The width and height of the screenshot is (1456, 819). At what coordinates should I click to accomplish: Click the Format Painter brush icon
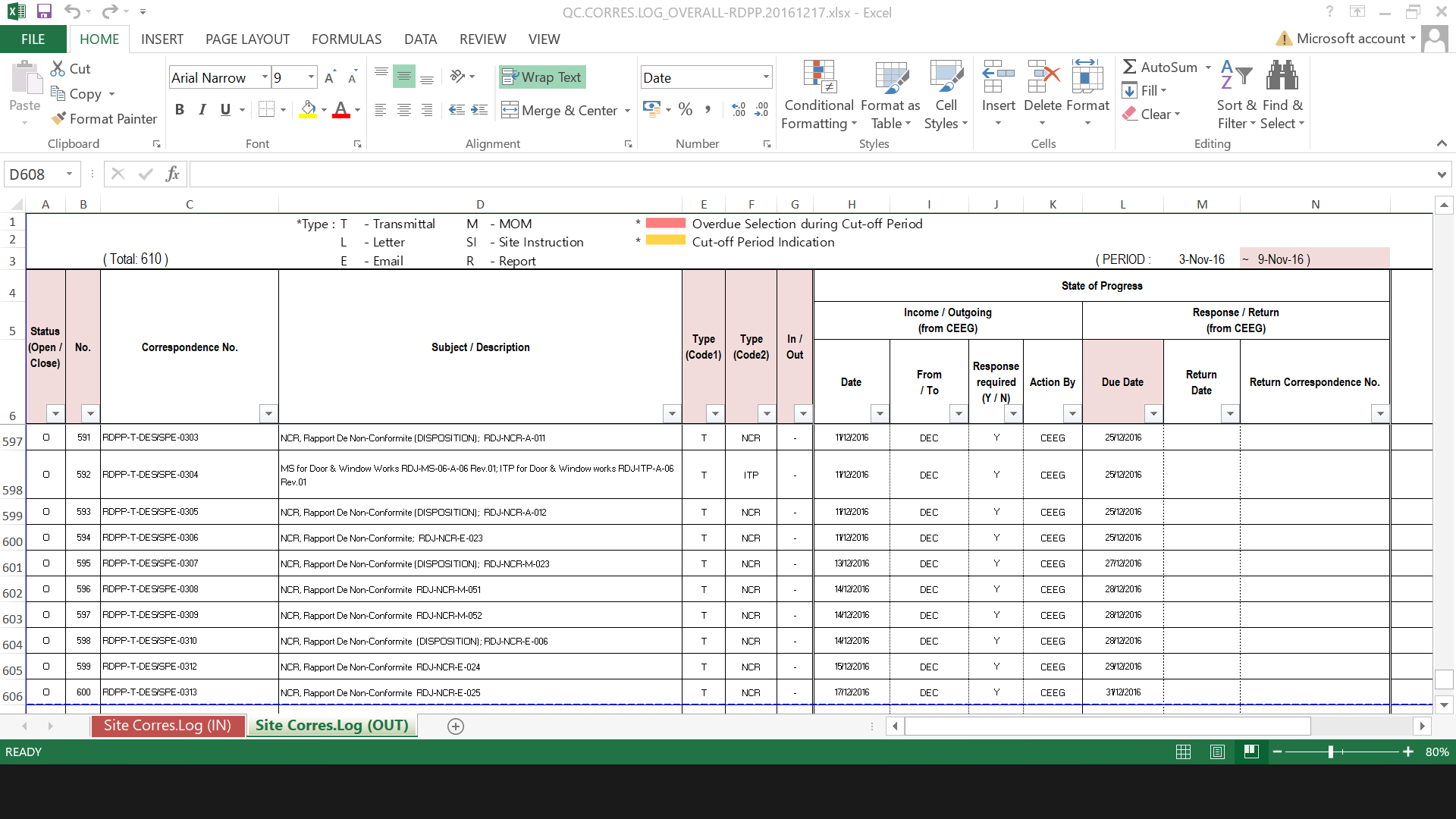pyautogui.click(x=58, y=119)
